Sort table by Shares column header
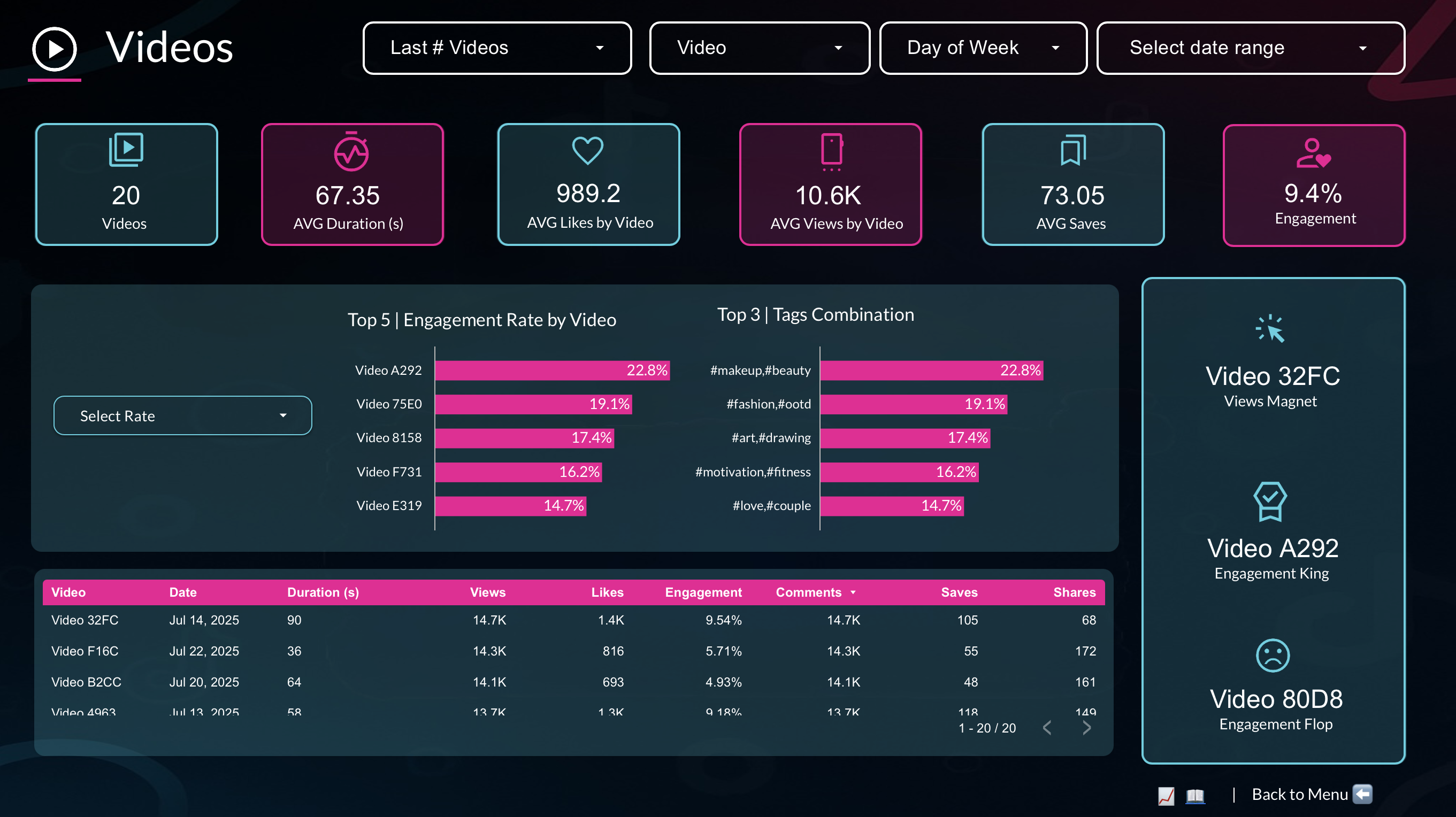The width and height of the screenshot is (1456, 817). pyautogui.click(x=1074, y=592)
